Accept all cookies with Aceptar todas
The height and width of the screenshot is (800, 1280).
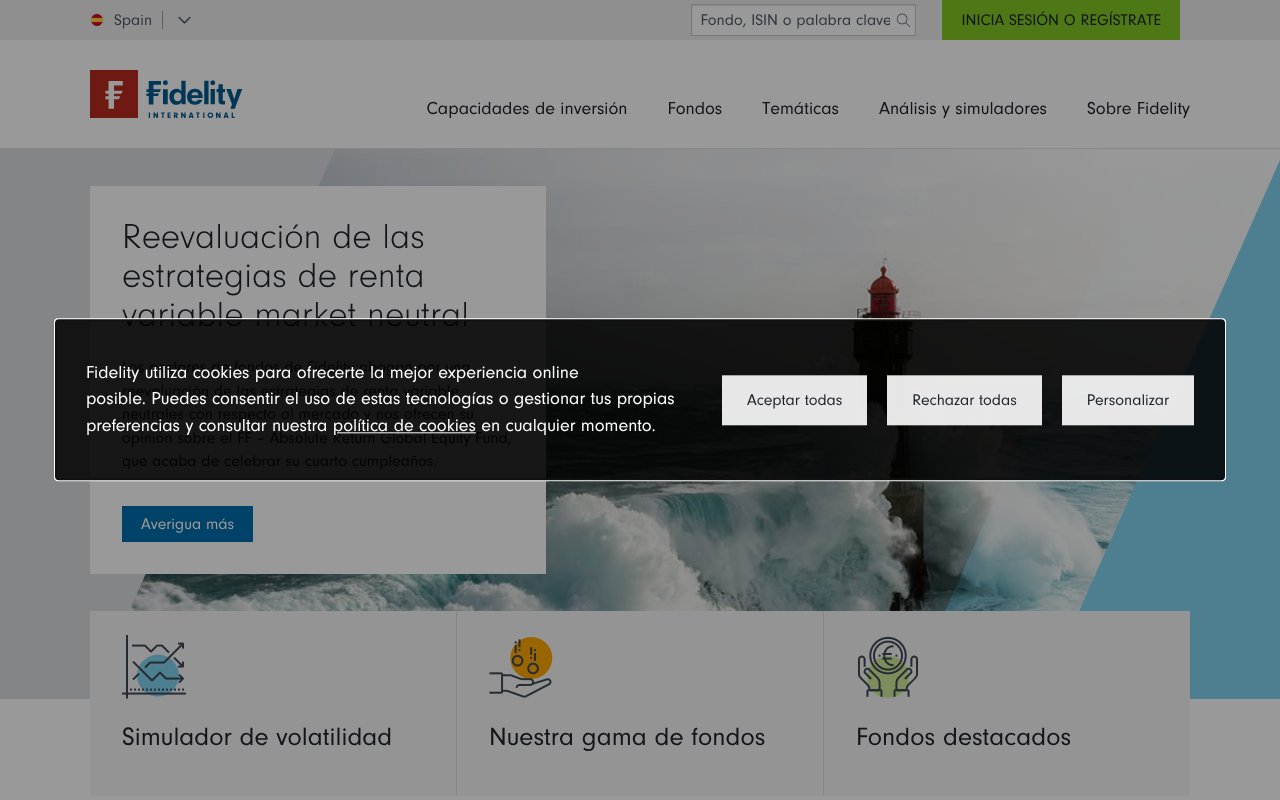point(794,399)
